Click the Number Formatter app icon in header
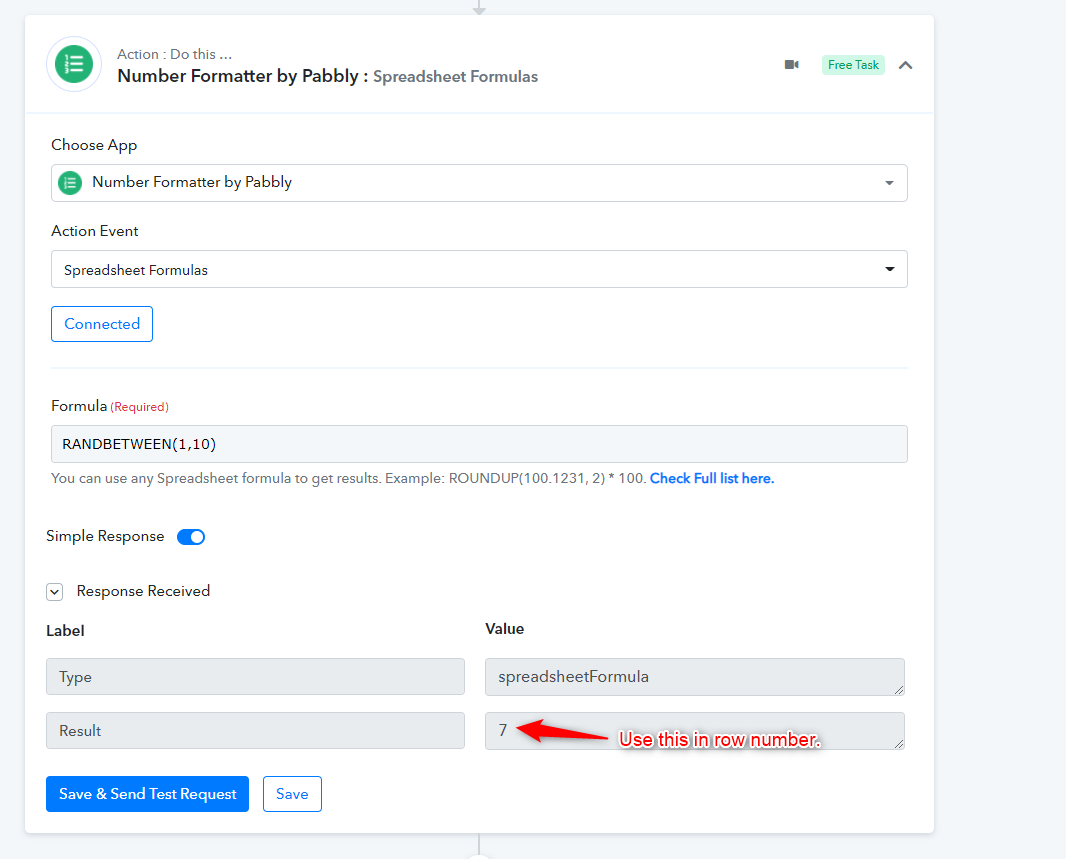 pos(74,65)
